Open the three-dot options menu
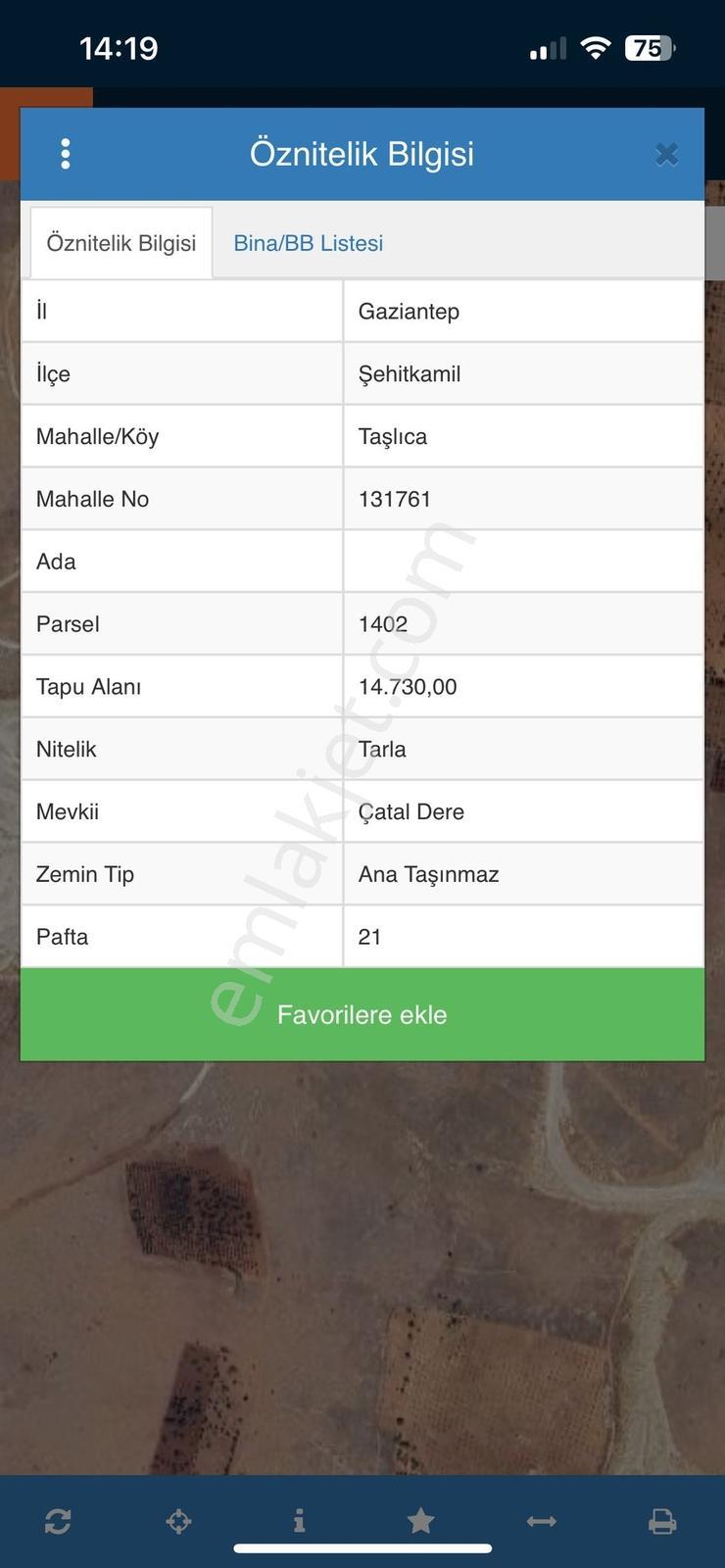725x1568 pixels. point(65,154)
